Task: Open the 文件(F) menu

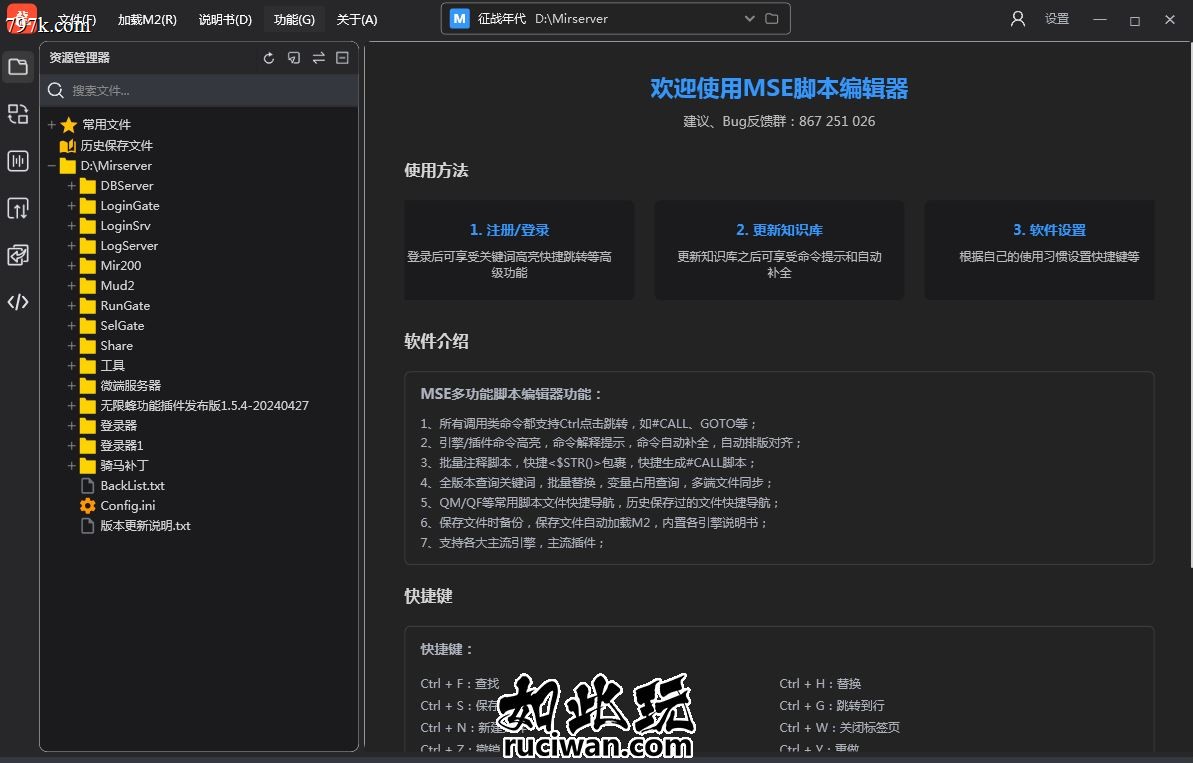Action: 78,19
